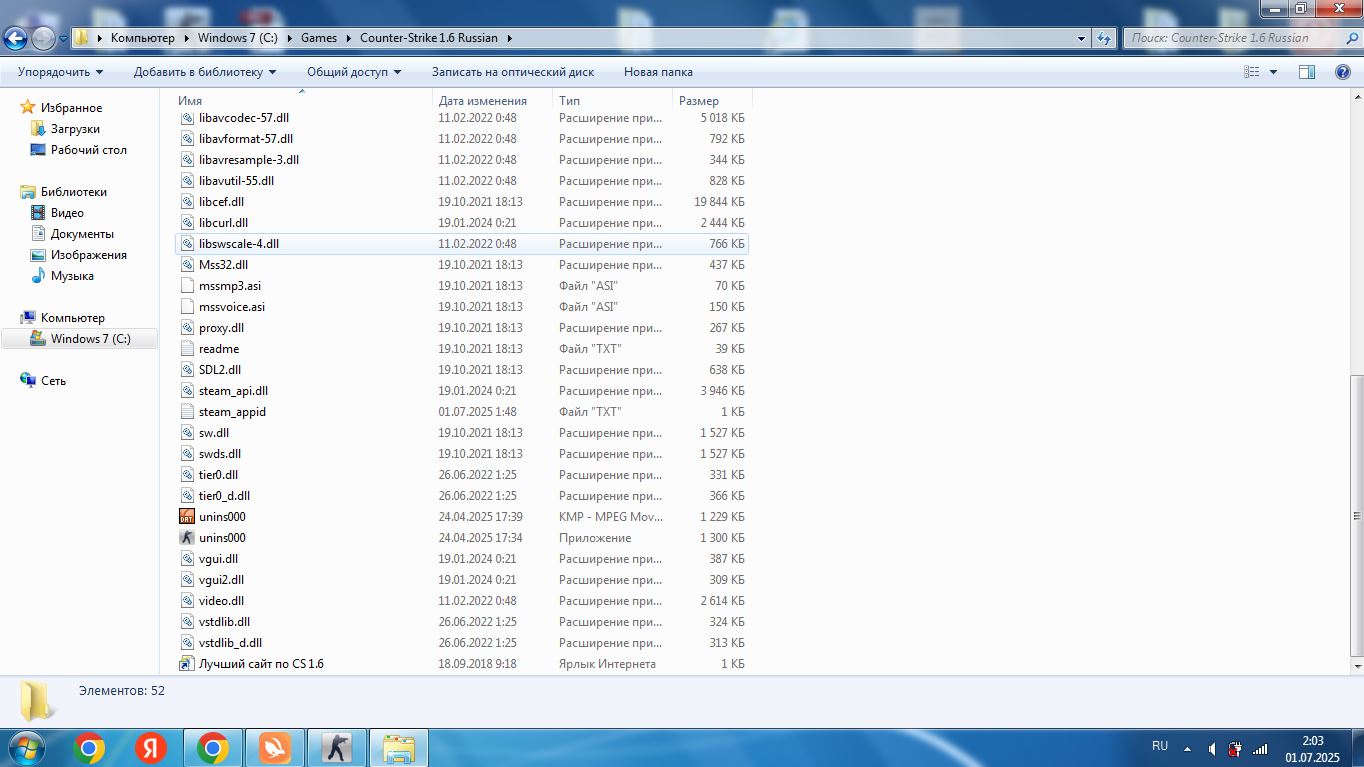Viewport: 1364px width, 767px height.
Task: Open the Видео library
Action: [67, 213]
